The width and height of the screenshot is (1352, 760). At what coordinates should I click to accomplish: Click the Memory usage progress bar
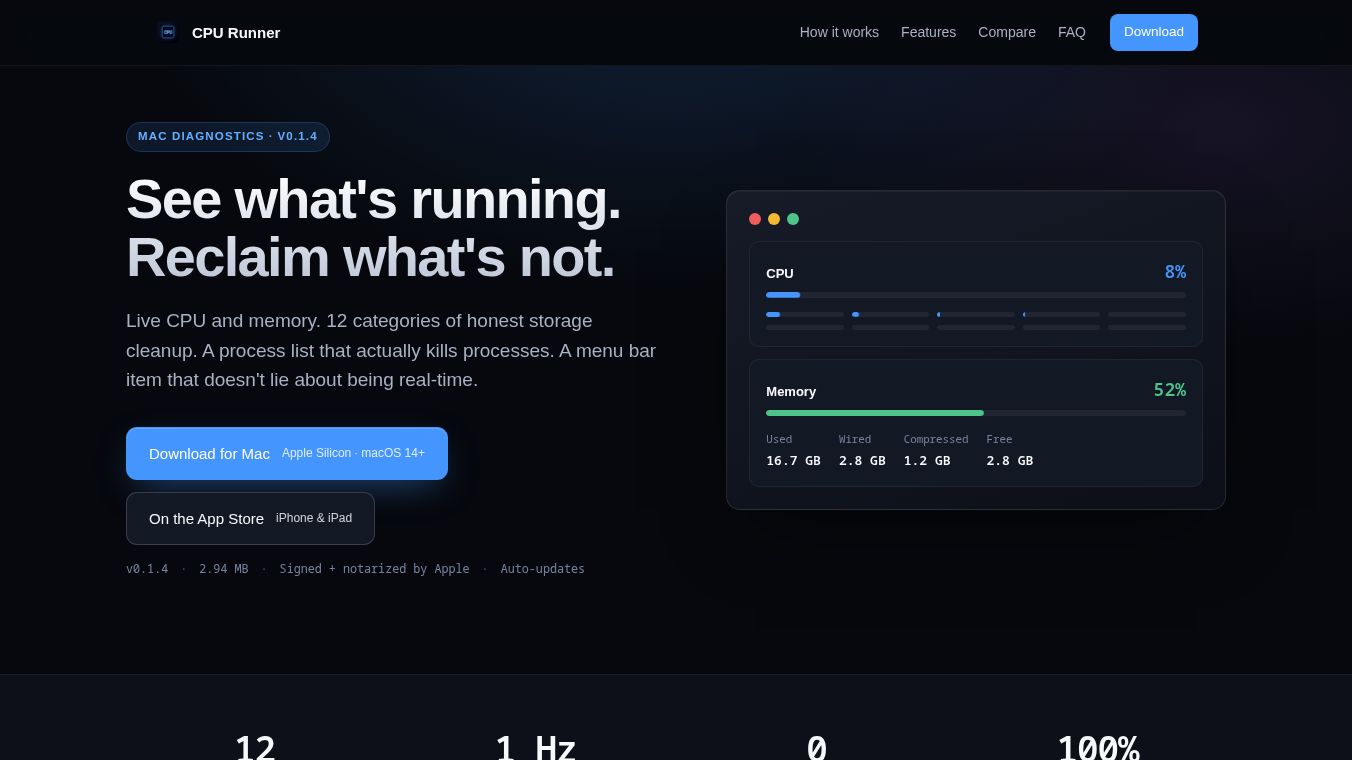tap(976, 413)
